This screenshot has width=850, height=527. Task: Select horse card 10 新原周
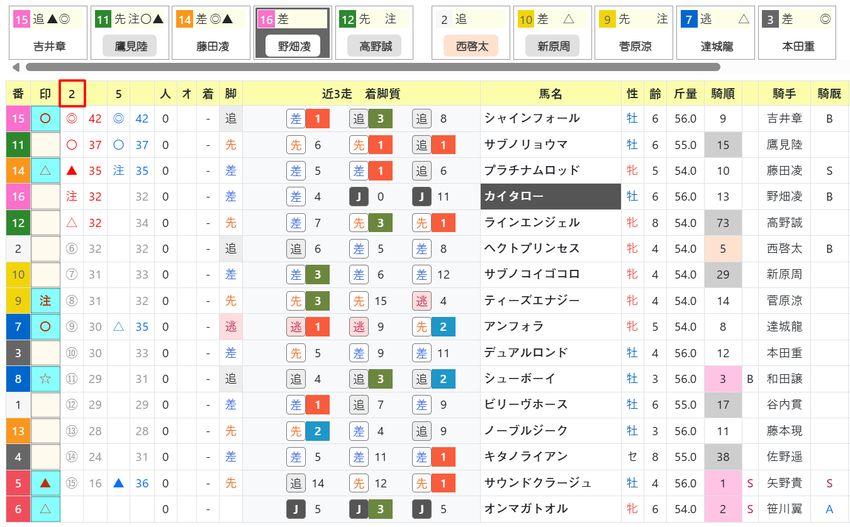tap(552, 33)
